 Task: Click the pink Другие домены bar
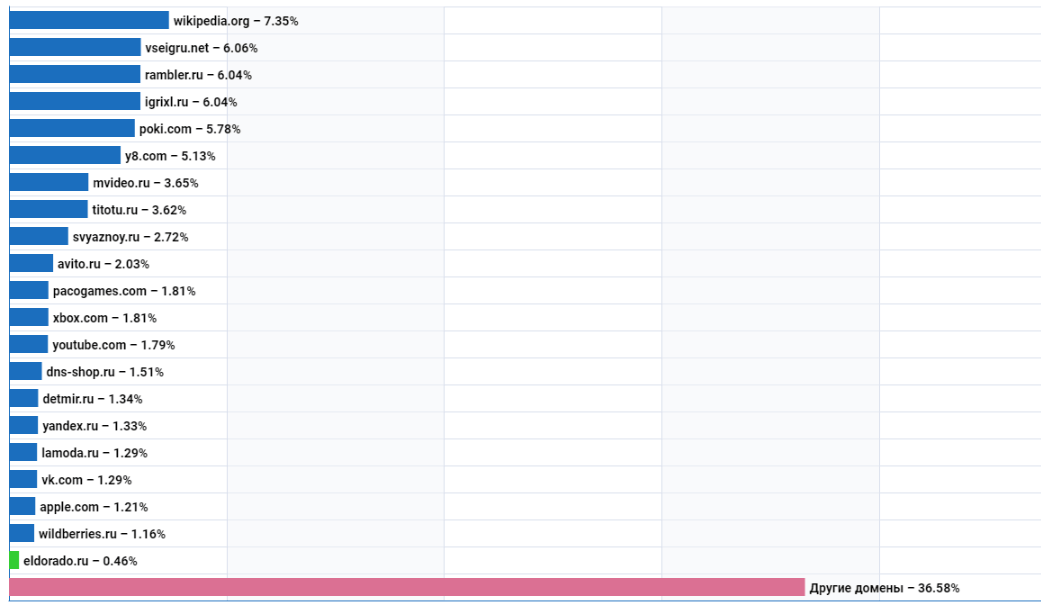[x=407, y=587]
